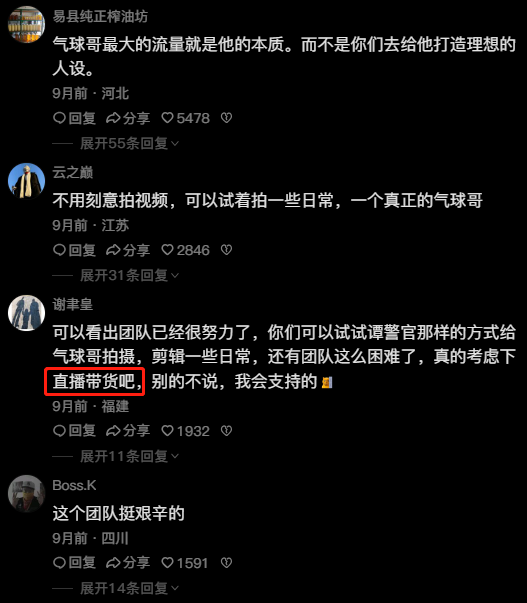Reply to the Boss.K comment

[74, 563]
